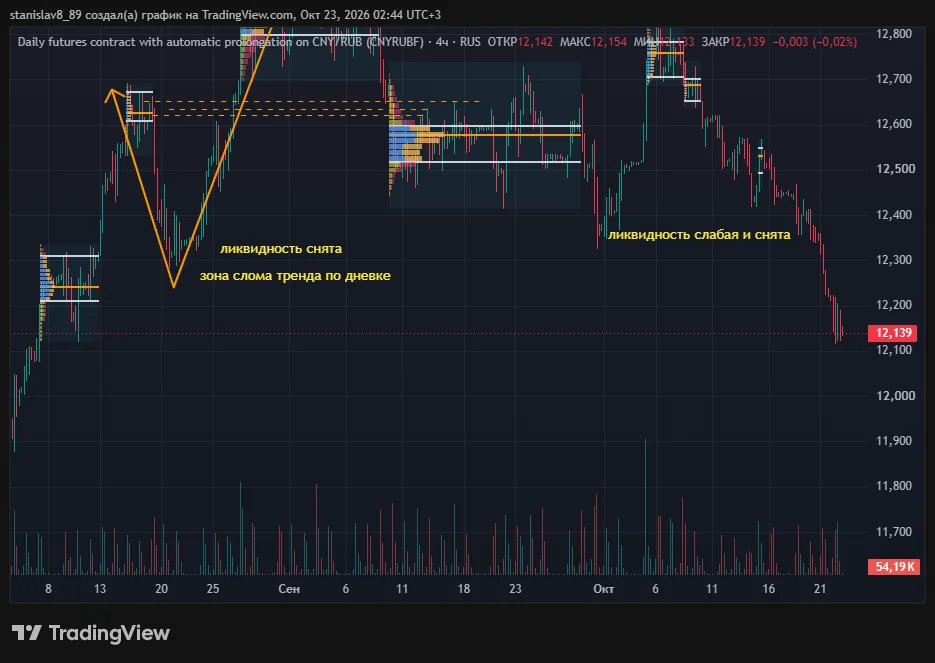Screen dimensions: 935x663
Task: Click the "Окт" month label on time axis
Action: click(603, 589)
